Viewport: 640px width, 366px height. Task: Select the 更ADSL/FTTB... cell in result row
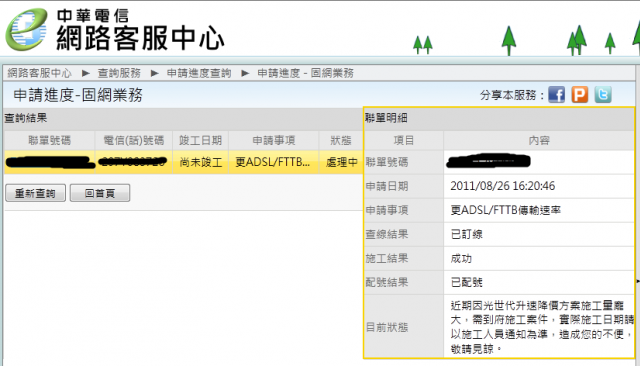coord(273,162)
